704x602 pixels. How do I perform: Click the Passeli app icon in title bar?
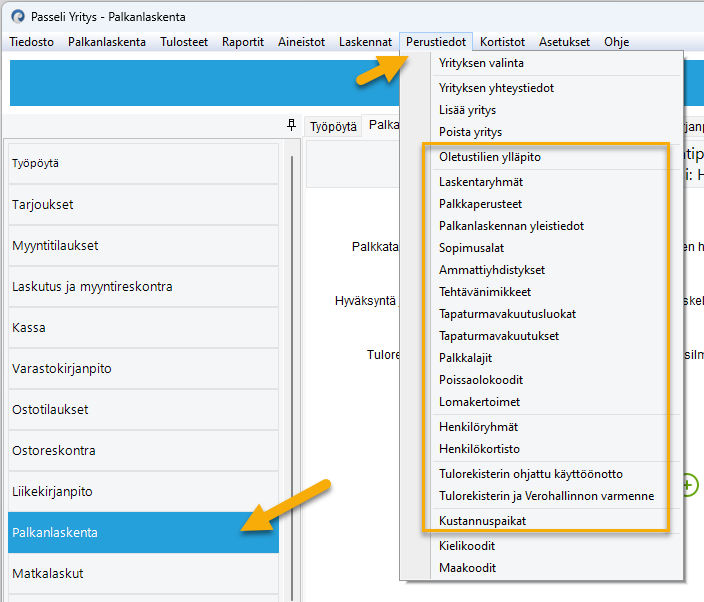(x=17, y=17)
